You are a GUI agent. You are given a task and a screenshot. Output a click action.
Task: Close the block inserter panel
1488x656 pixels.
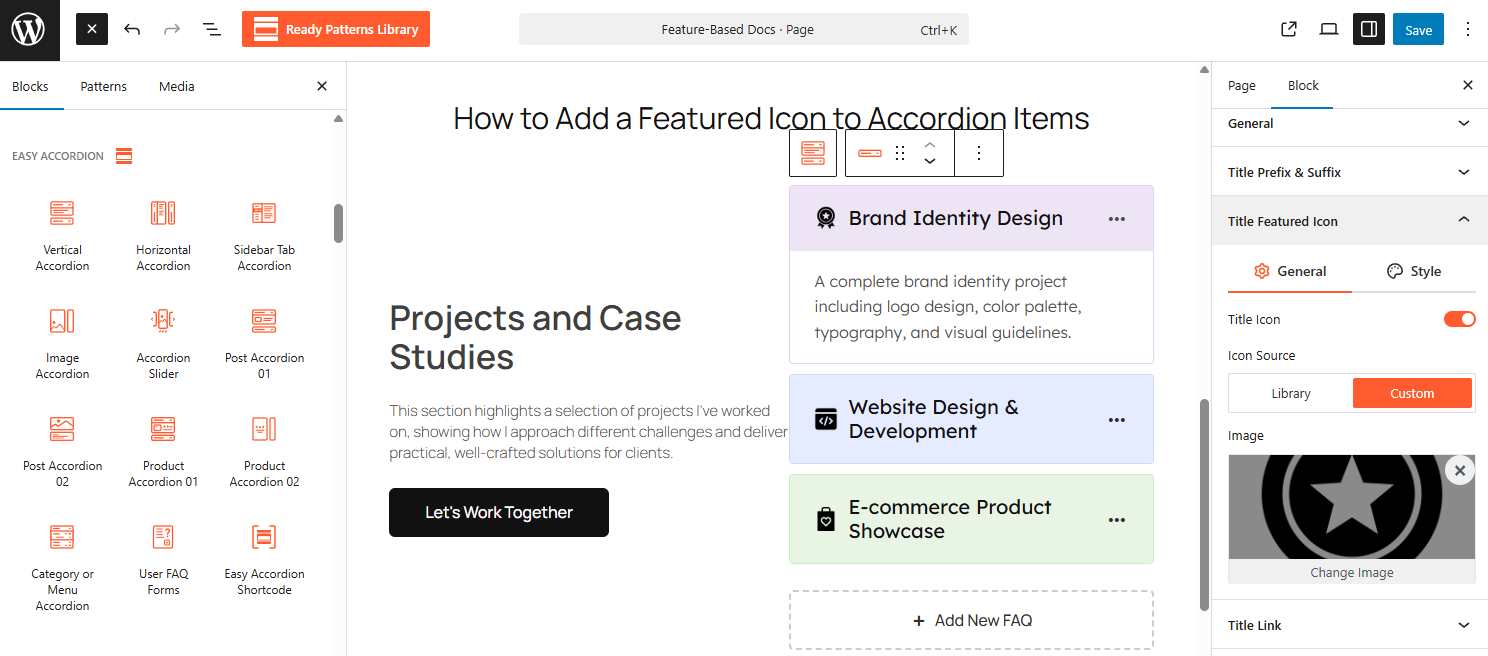click(322, 86)
